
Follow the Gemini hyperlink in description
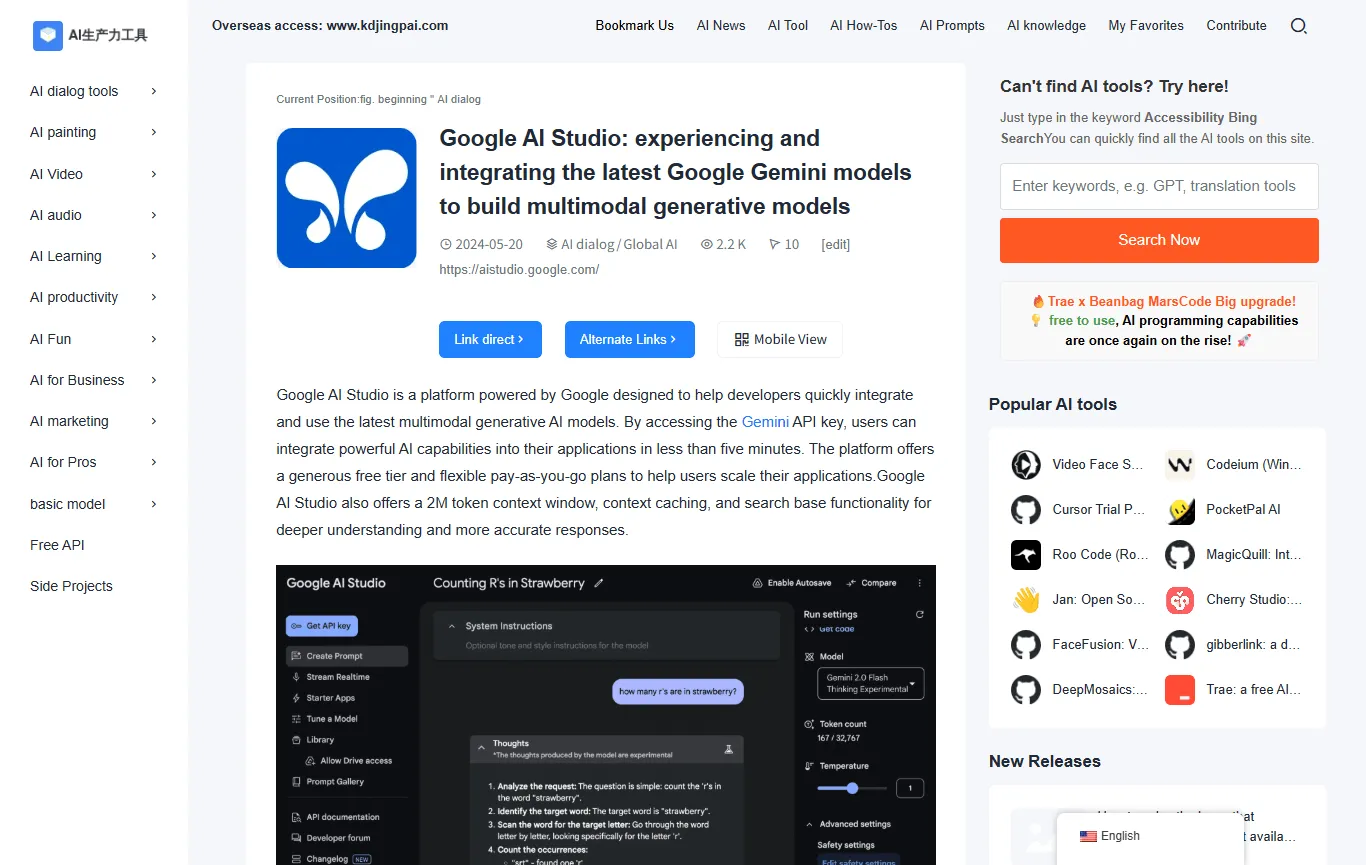coord(765,422)
